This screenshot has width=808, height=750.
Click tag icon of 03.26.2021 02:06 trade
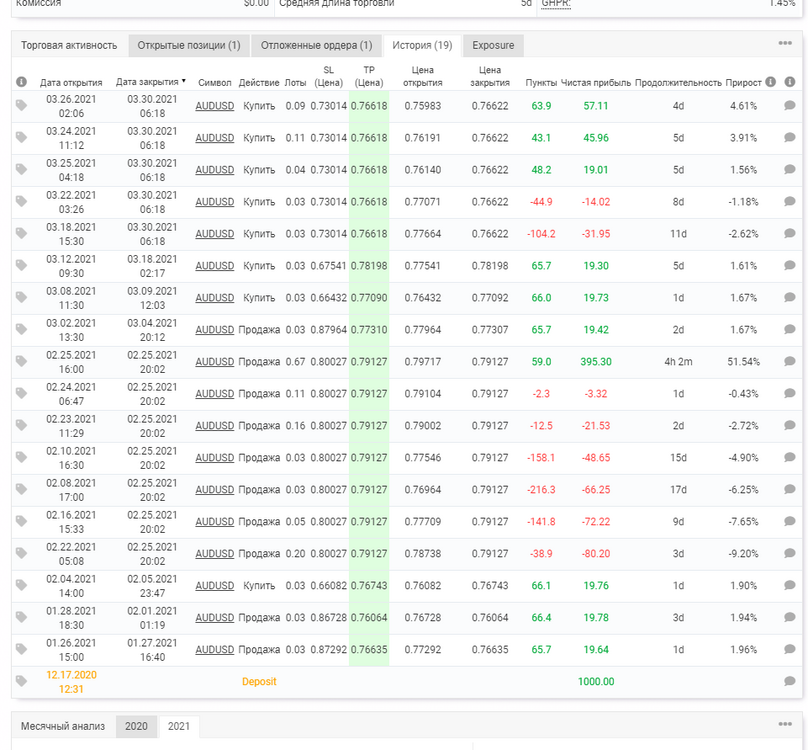tap(21, 106)
